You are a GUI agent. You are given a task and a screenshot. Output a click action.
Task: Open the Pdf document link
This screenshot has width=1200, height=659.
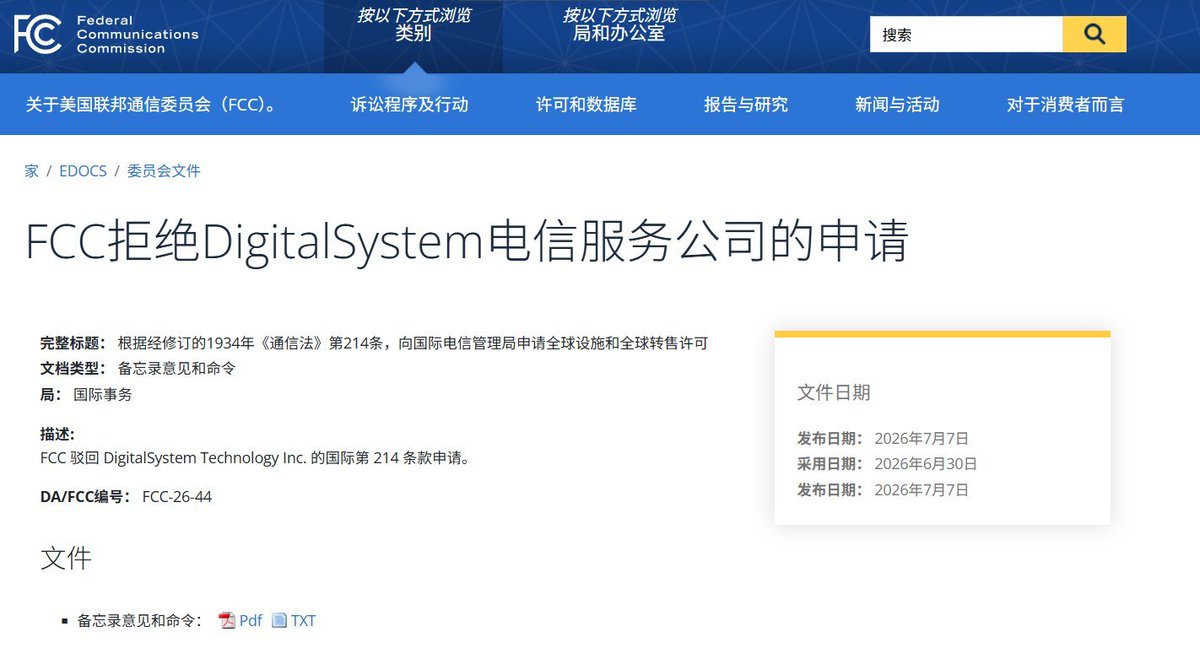[251, 621]
